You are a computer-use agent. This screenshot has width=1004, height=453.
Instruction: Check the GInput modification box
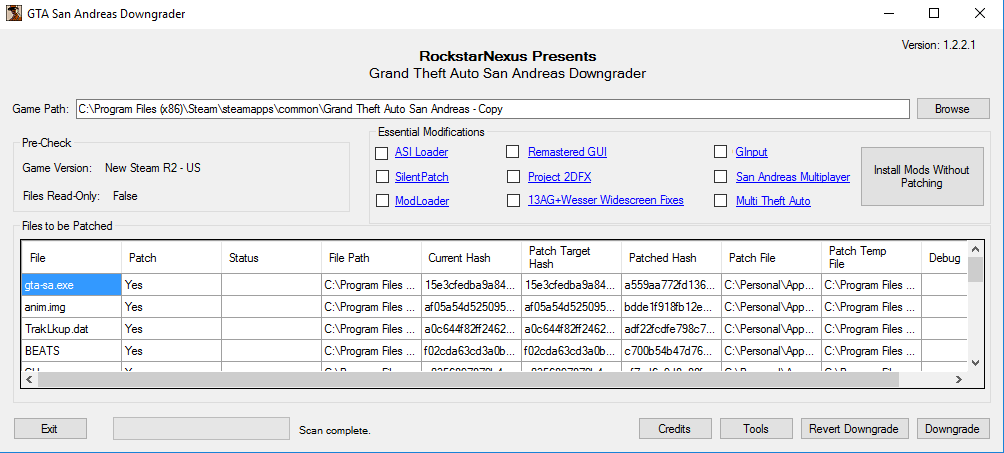720,153
